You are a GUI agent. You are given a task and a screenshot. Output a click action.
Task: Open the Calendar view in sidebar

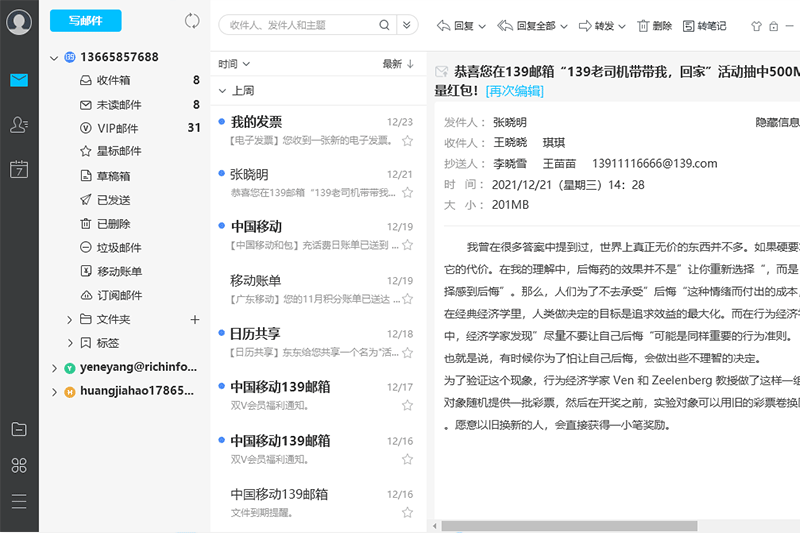18,169
